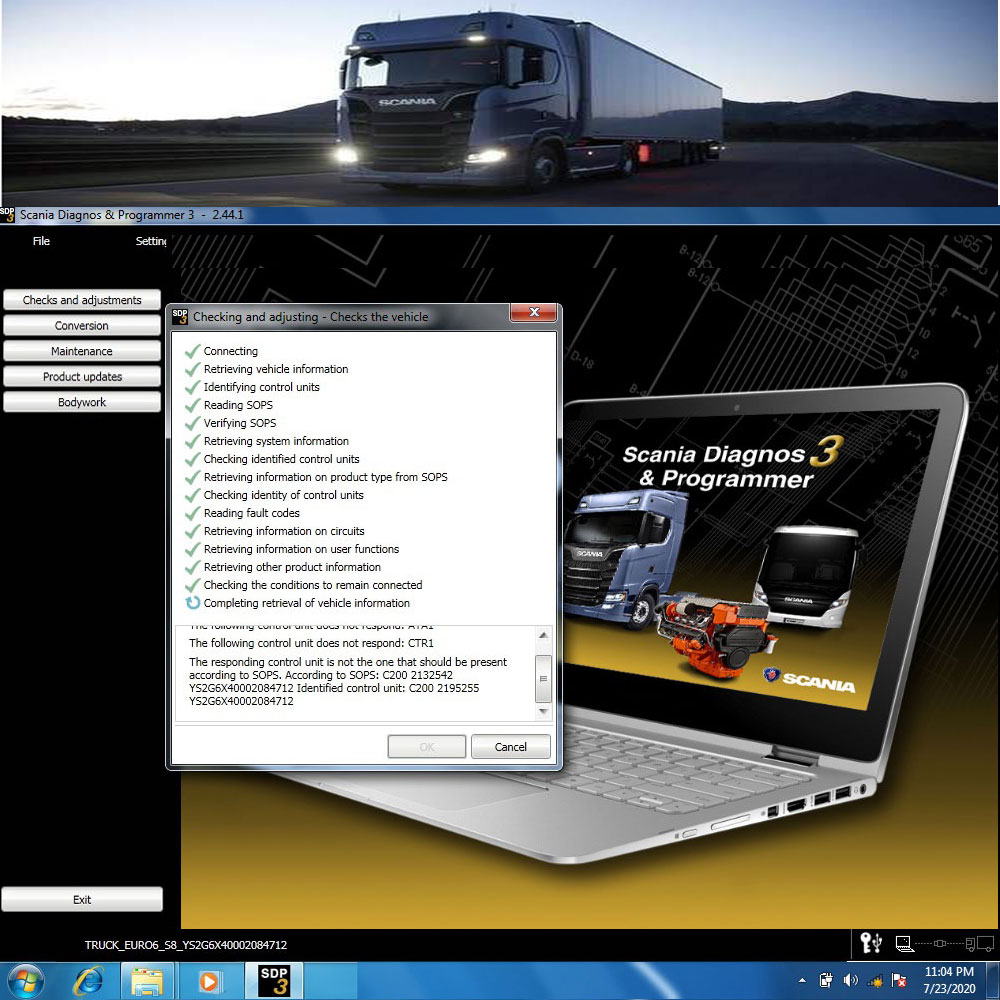Select Checks and adjustments
This screenshot has height=1000, width=1000.
[82, 299]
